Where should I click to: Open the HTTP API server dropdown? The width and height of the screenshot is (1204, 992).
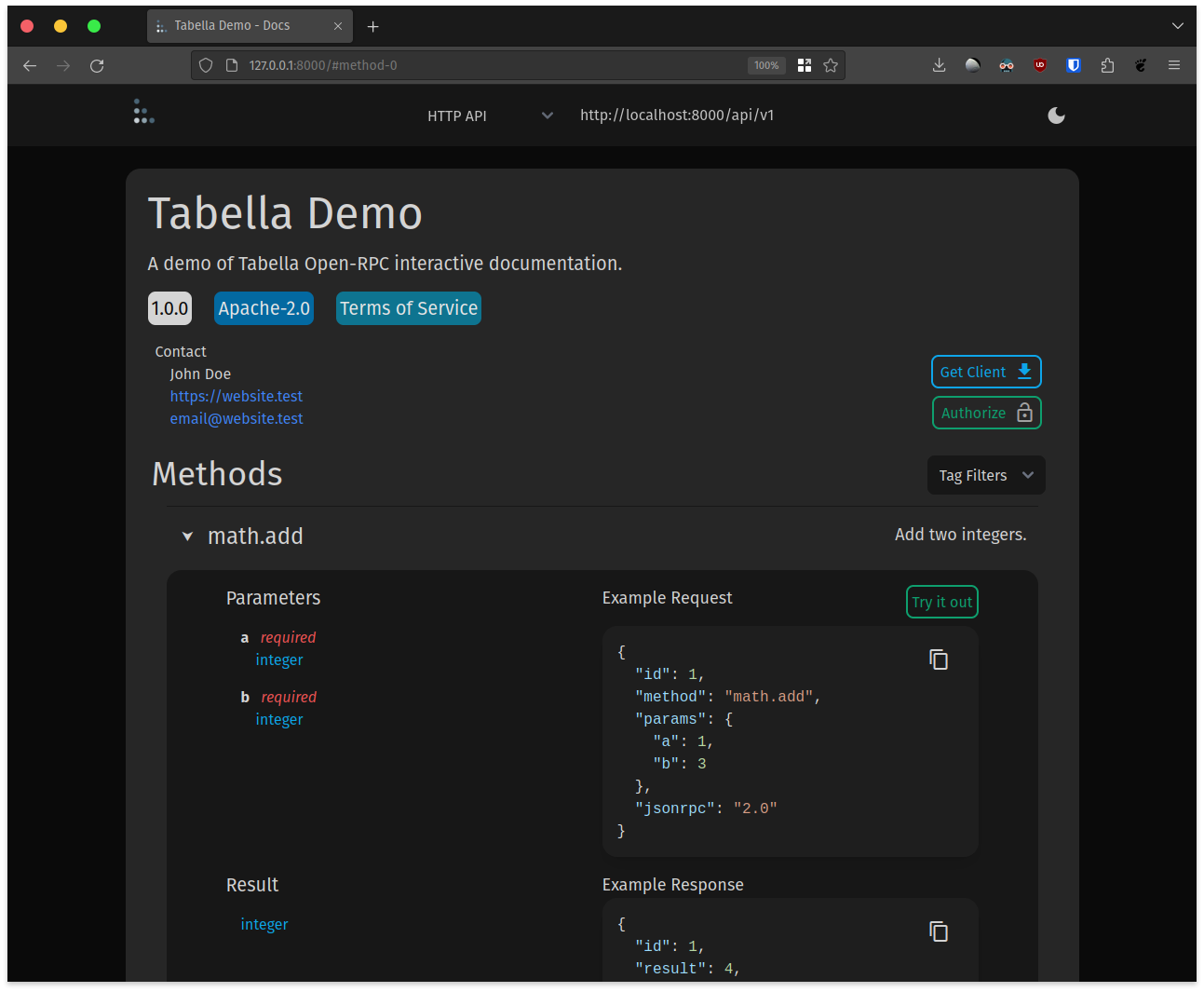490,116
